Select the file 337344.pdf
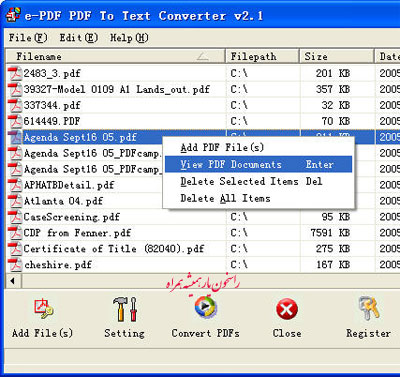400x377 pixels. coord(52,105)
